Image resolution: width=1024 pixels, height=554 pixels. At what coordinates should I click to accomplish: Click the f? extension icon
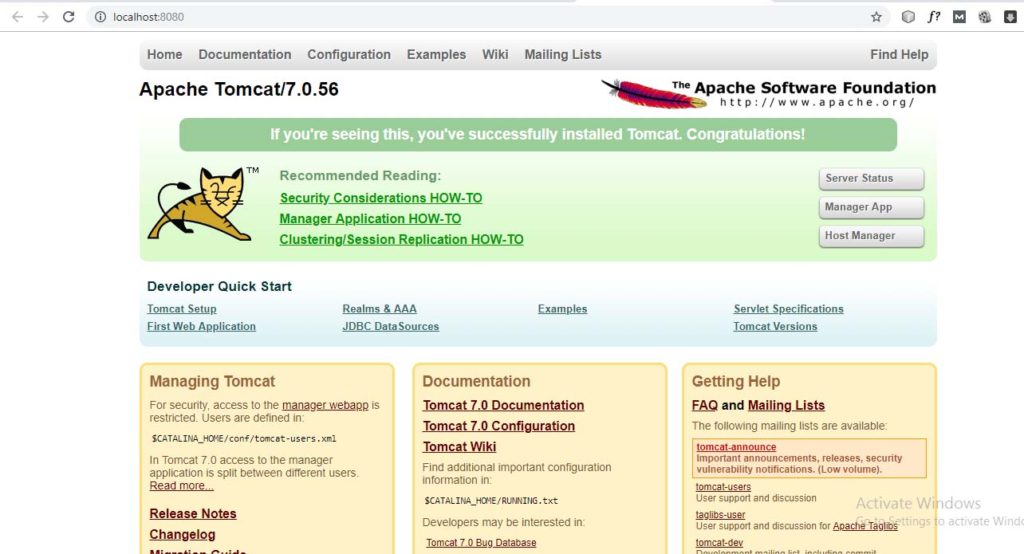[934, 17]
